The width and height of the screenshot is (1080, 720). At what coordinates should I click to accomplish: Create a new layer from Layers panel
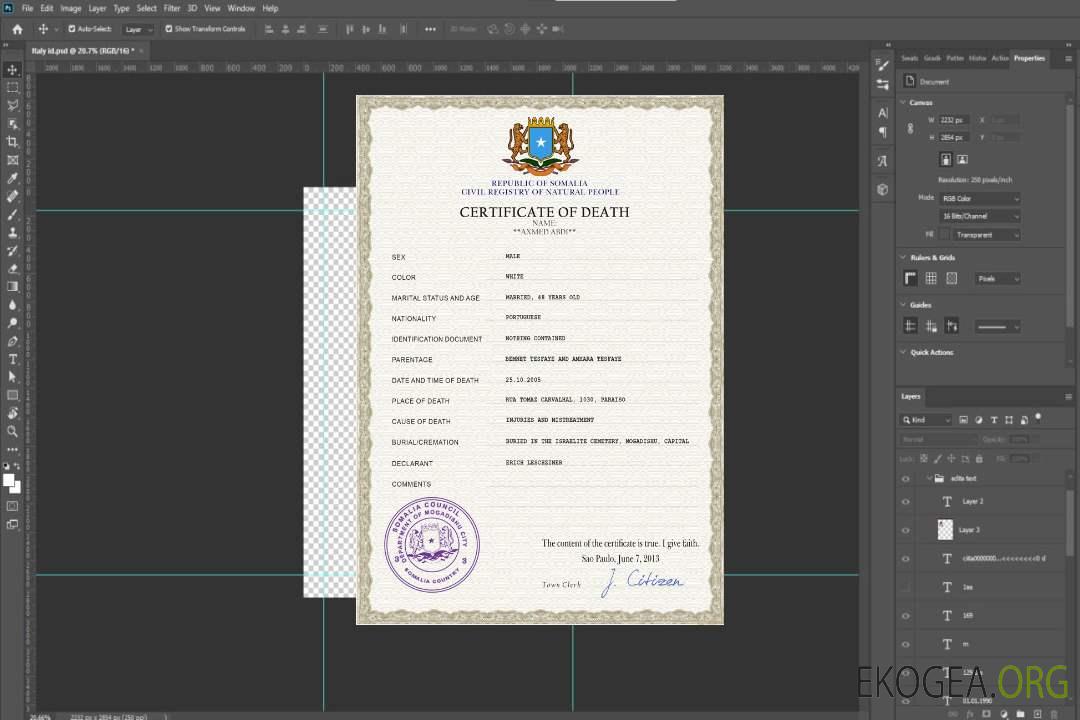coord(1037,714)
